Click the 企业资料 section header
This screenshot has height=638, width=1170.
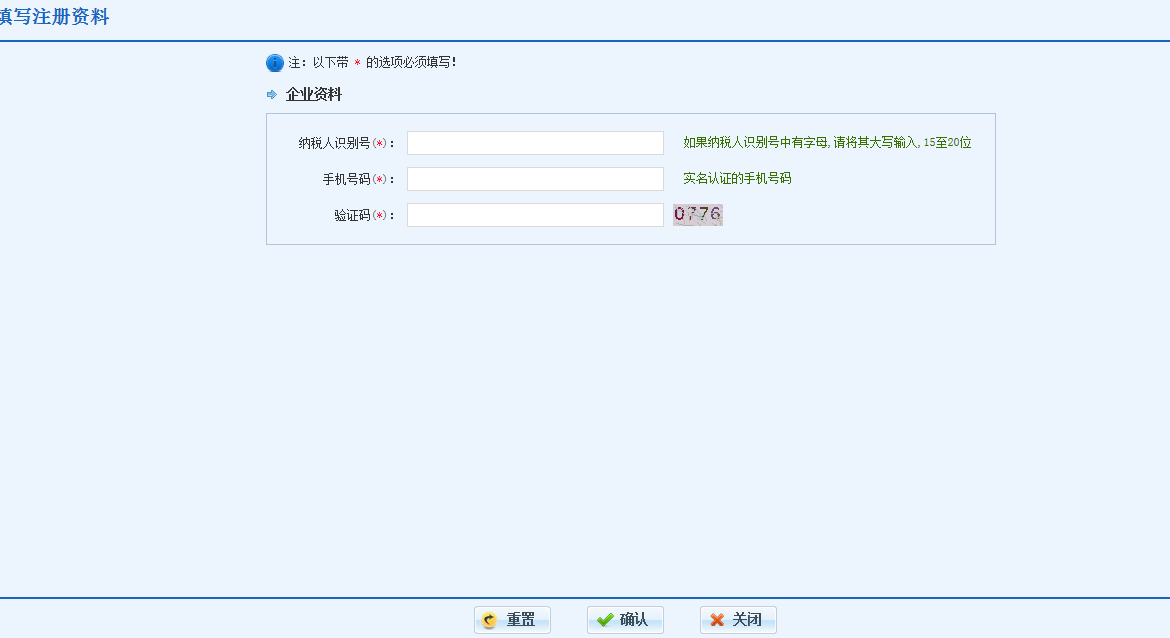click(312, 94)
